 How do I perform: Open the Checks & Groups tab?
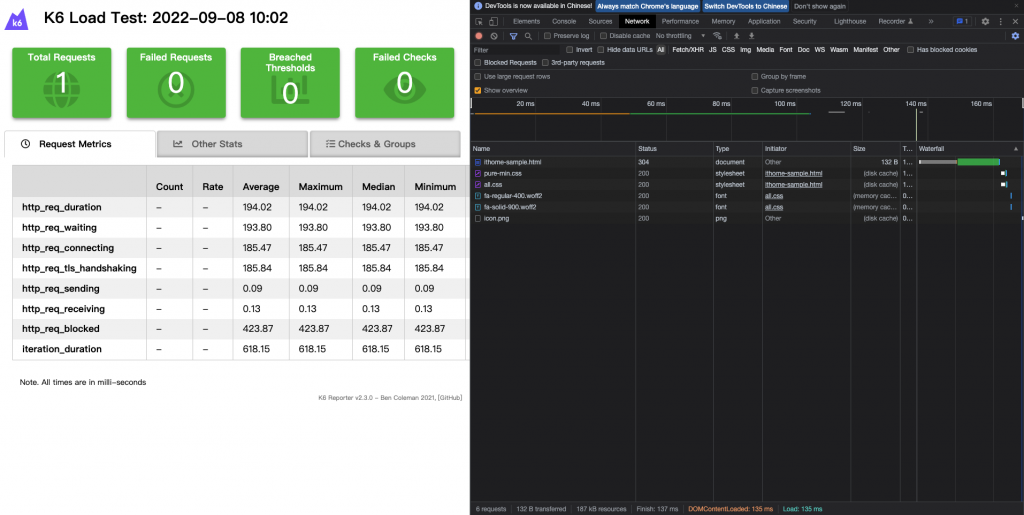point(385,144)
